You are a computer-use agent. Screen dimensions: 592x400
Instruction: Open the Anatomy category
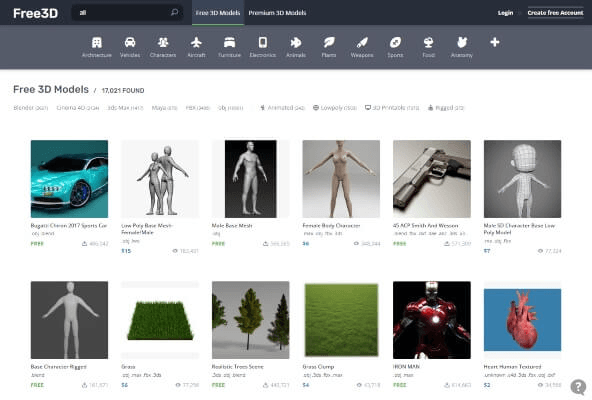(x=462, y=47)
